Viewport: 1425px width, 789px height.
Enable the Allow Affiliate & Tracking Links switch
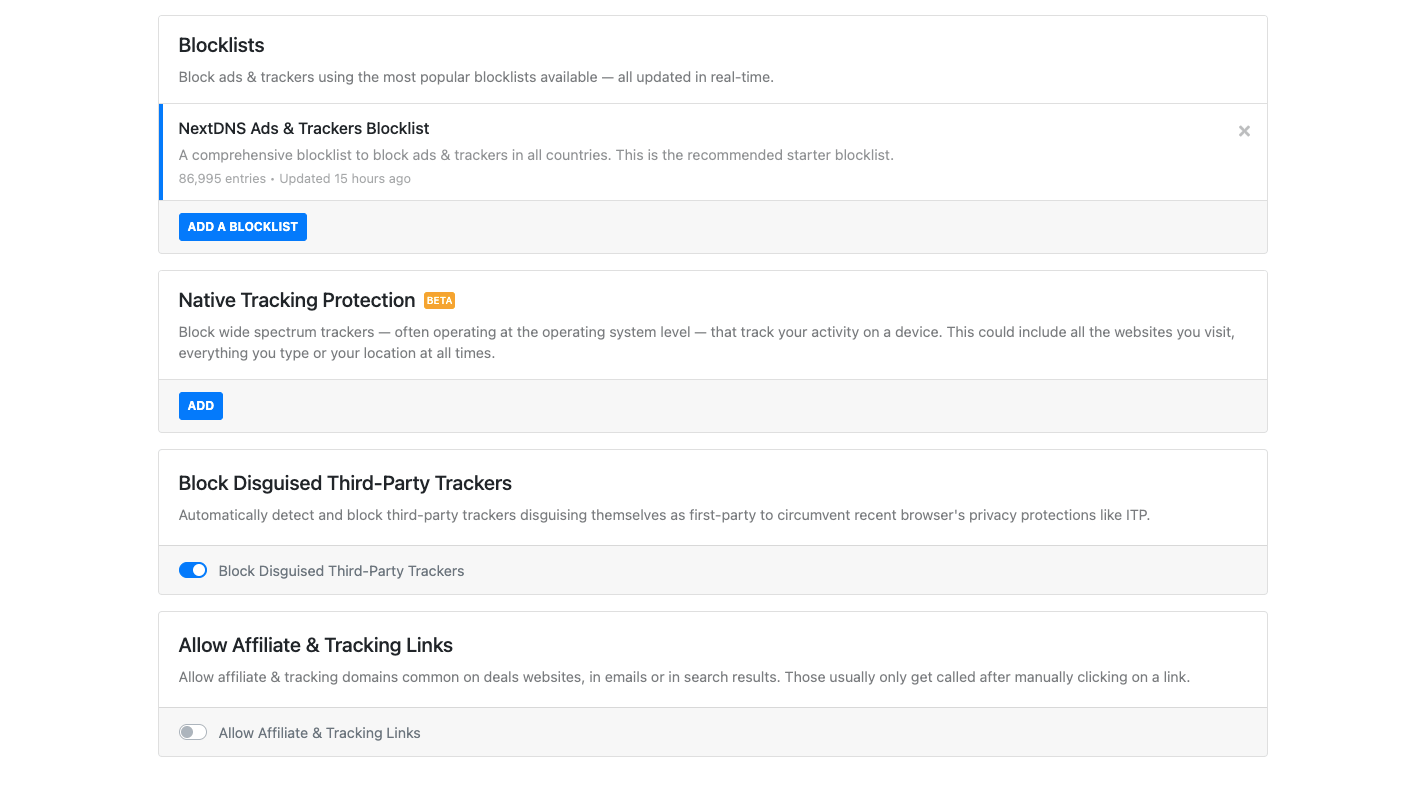click(x=193, y=732)
